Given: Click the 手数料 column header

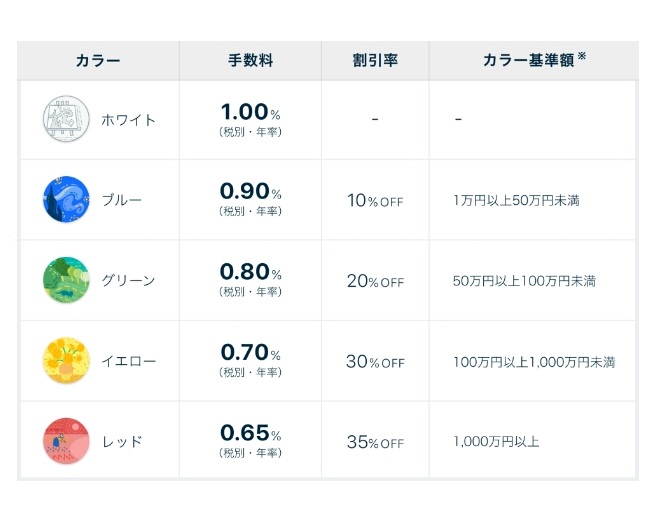Looking at the screenshot, I should pyautogui.click(x=250, y=60).
